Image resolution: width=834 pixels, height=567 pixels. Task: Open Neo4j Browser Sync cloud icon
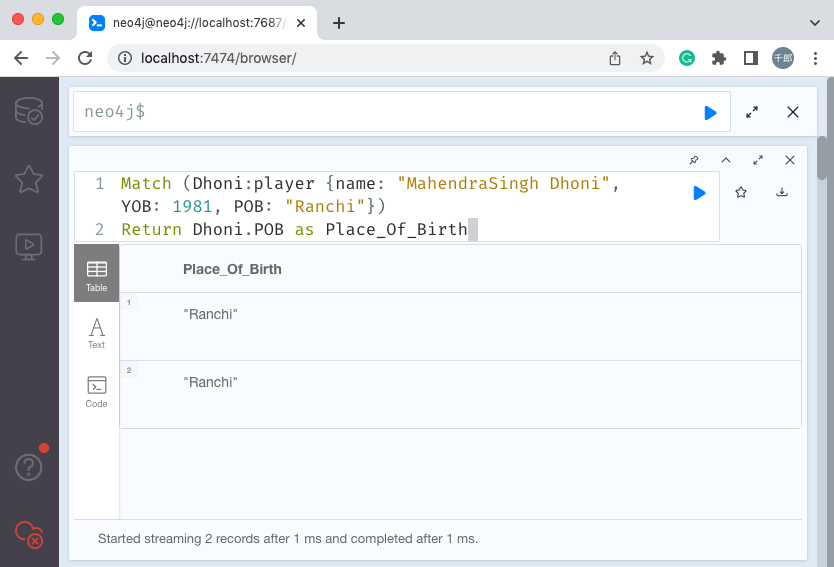click(x=29, y=535)
